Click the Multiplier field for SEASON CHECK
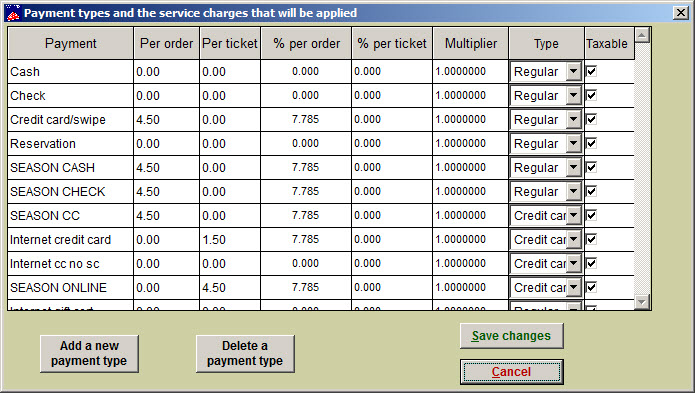695x393 pixels. coord(471,191)
